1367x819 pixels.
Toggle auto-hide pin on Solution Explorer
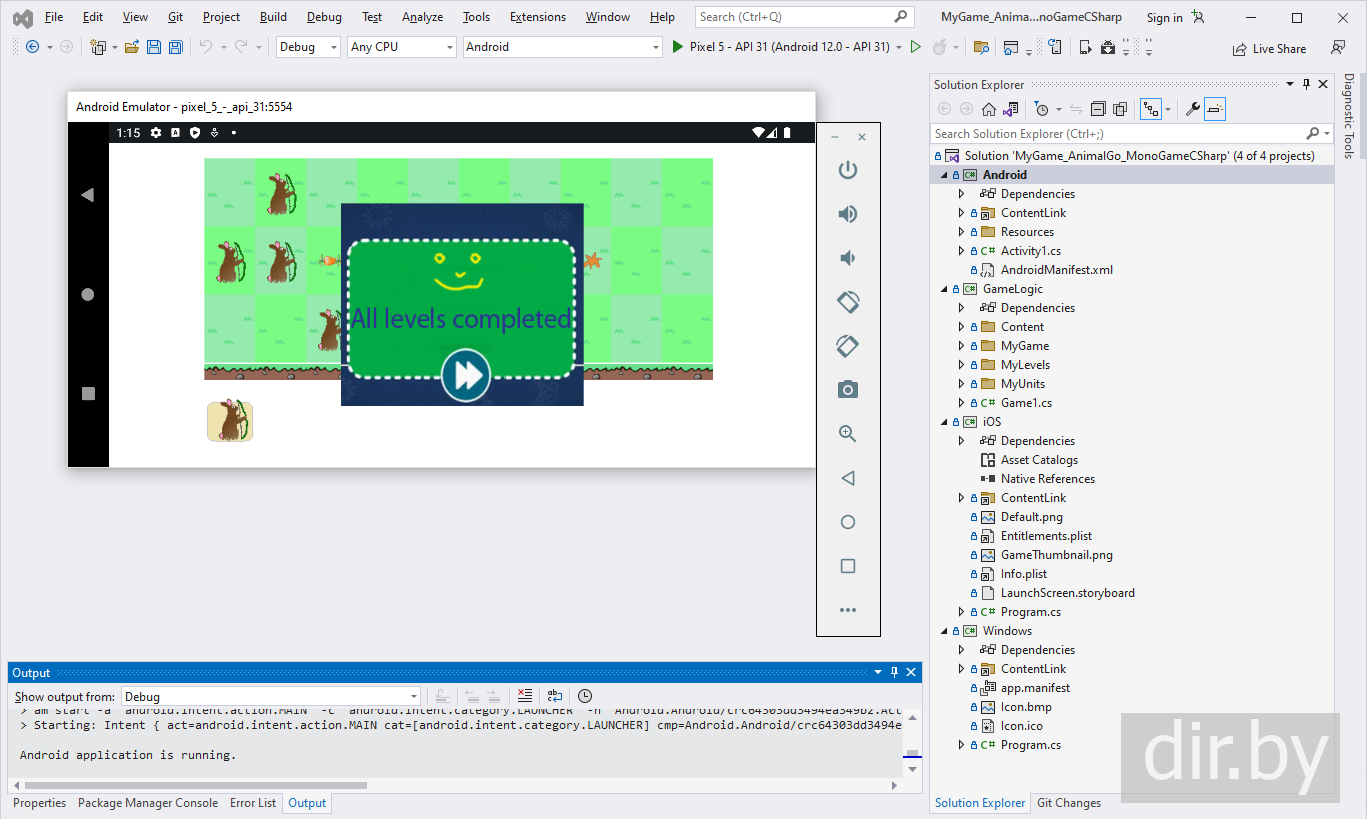[1305, 85]
